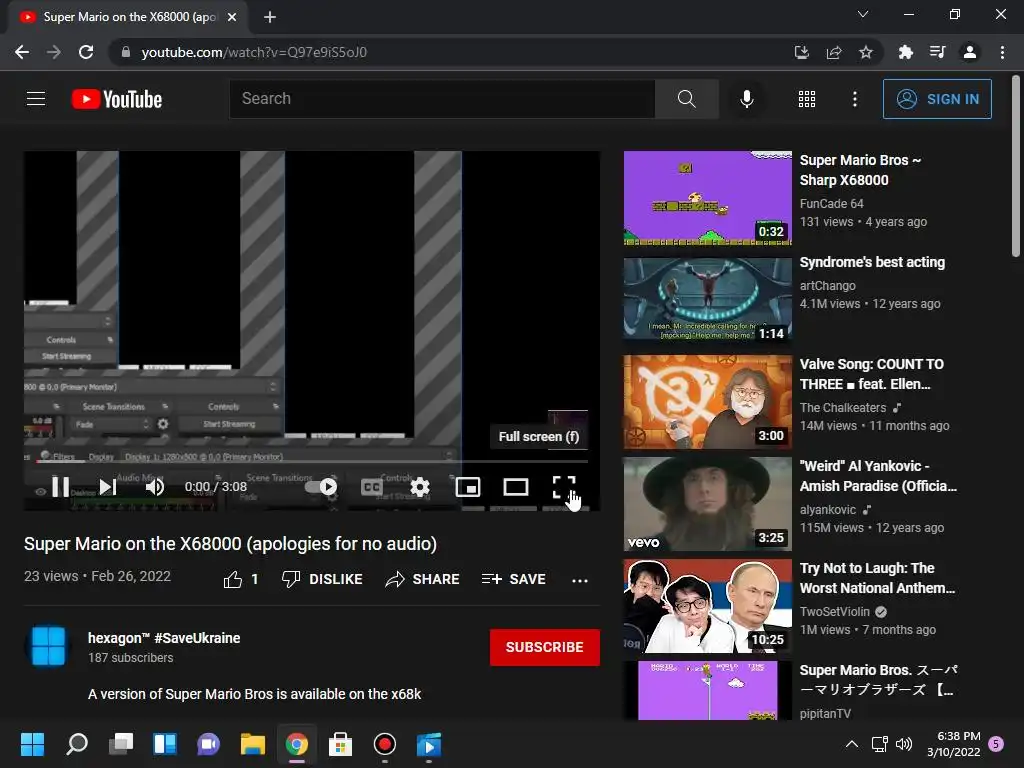
Task: Show hidden tray icons chevron
Action: (x=852, y=744)
